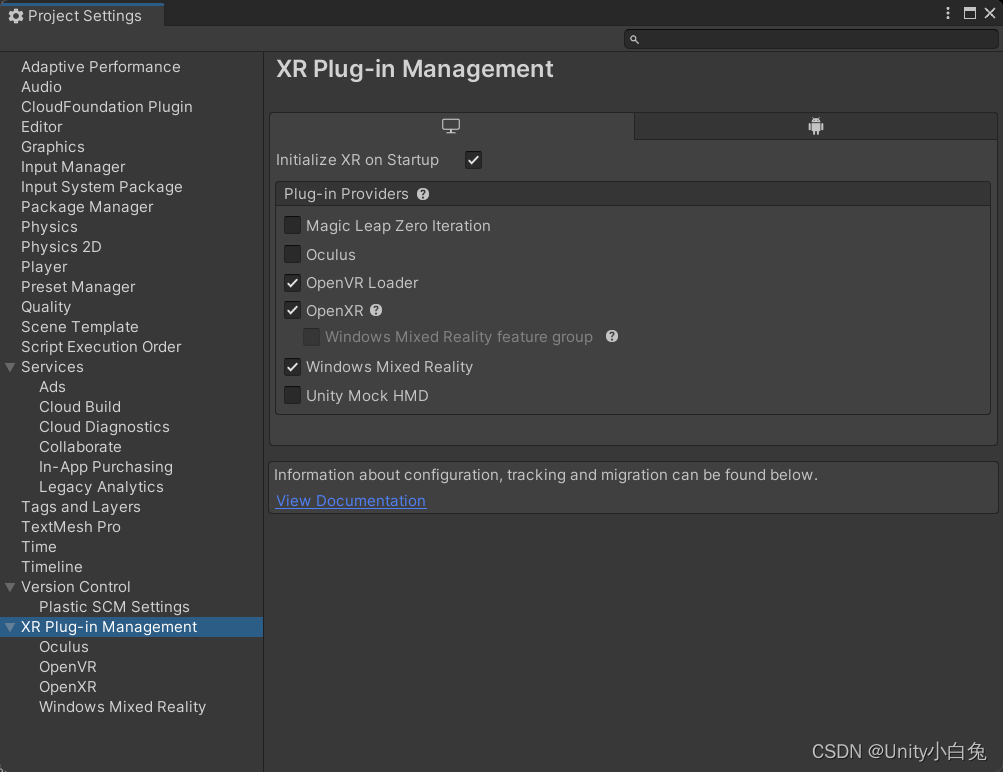Viewport: 1003px width, 772px height.
Task: Go to Player settings
Action: point(44,267)
